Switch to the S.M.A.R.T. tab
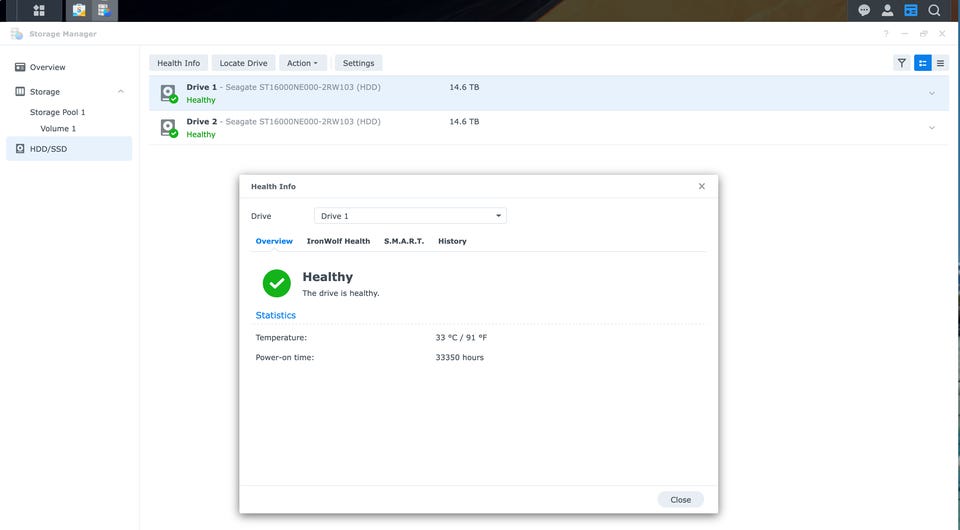This screenshot has height=530, width=960. [404, 241]
